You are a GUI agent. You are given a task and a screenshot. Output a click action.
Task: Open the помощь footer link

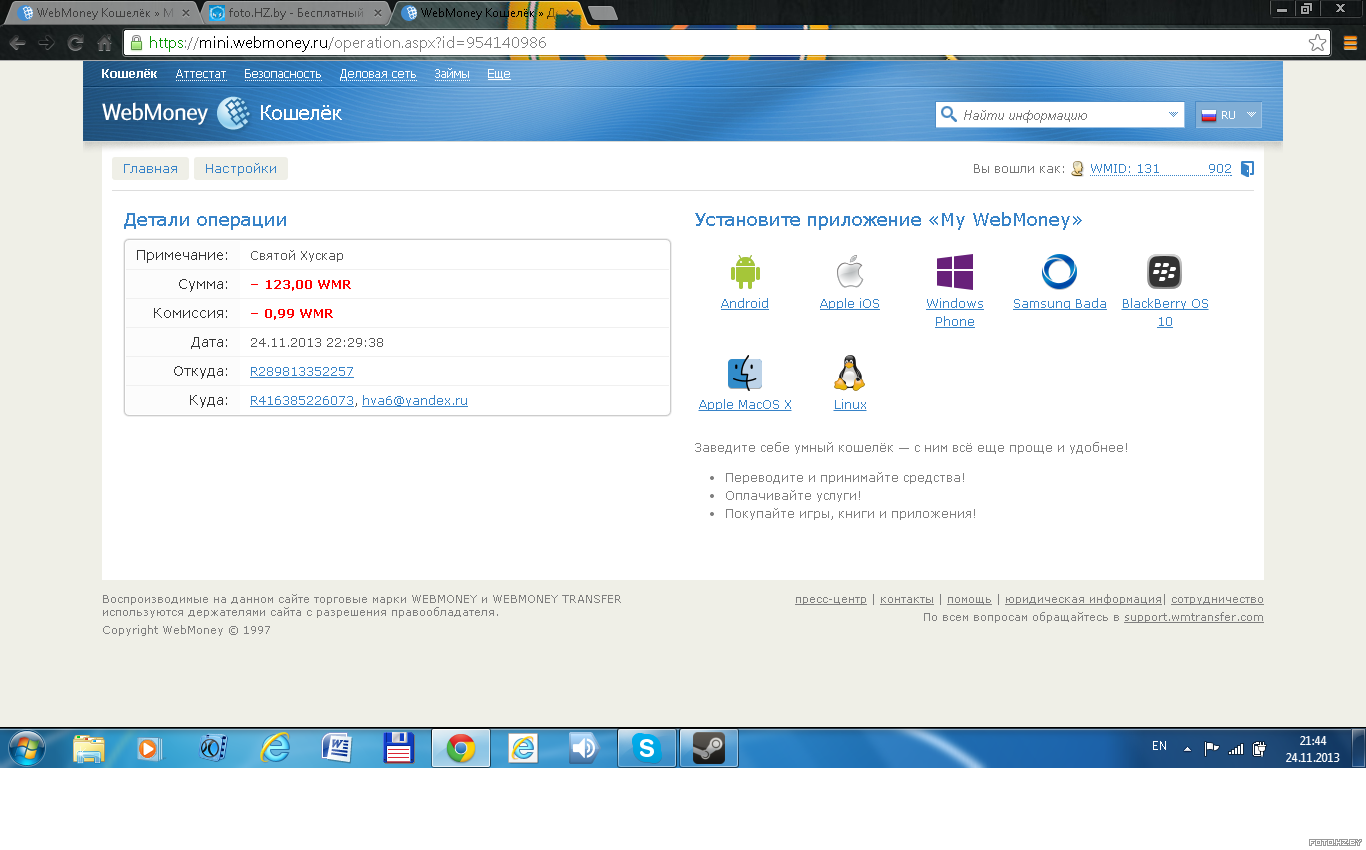[x=969, y=600]
